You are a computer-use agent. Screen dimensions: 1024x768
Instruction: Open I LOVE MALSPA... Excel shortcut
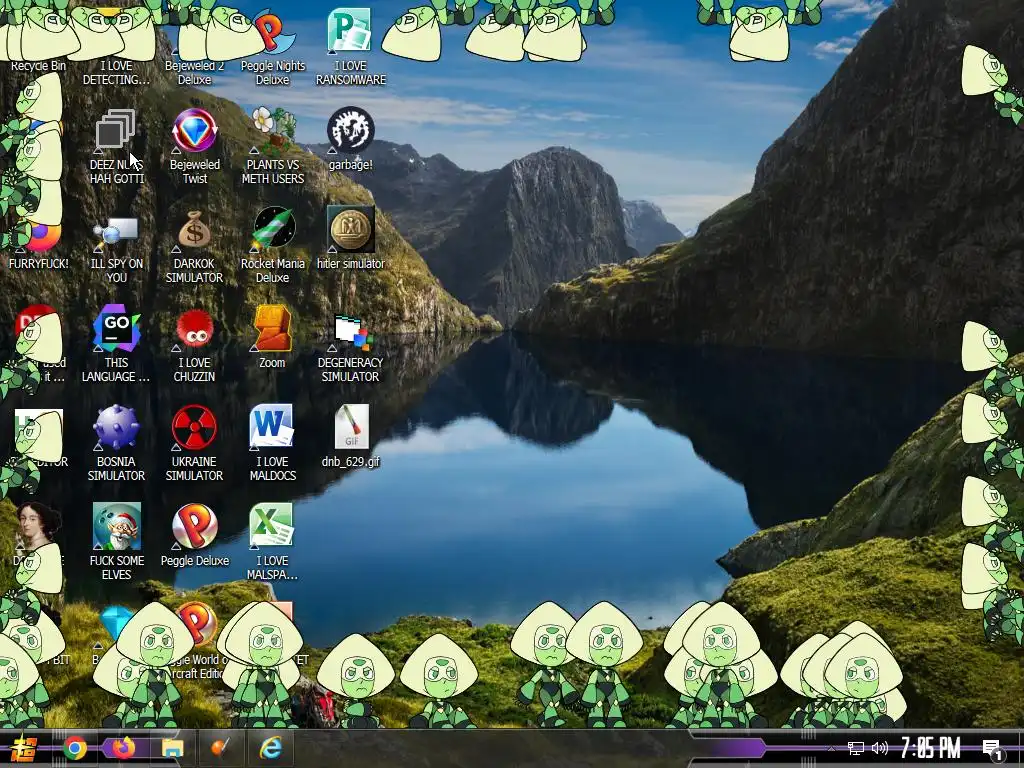[x=272, y=542]
